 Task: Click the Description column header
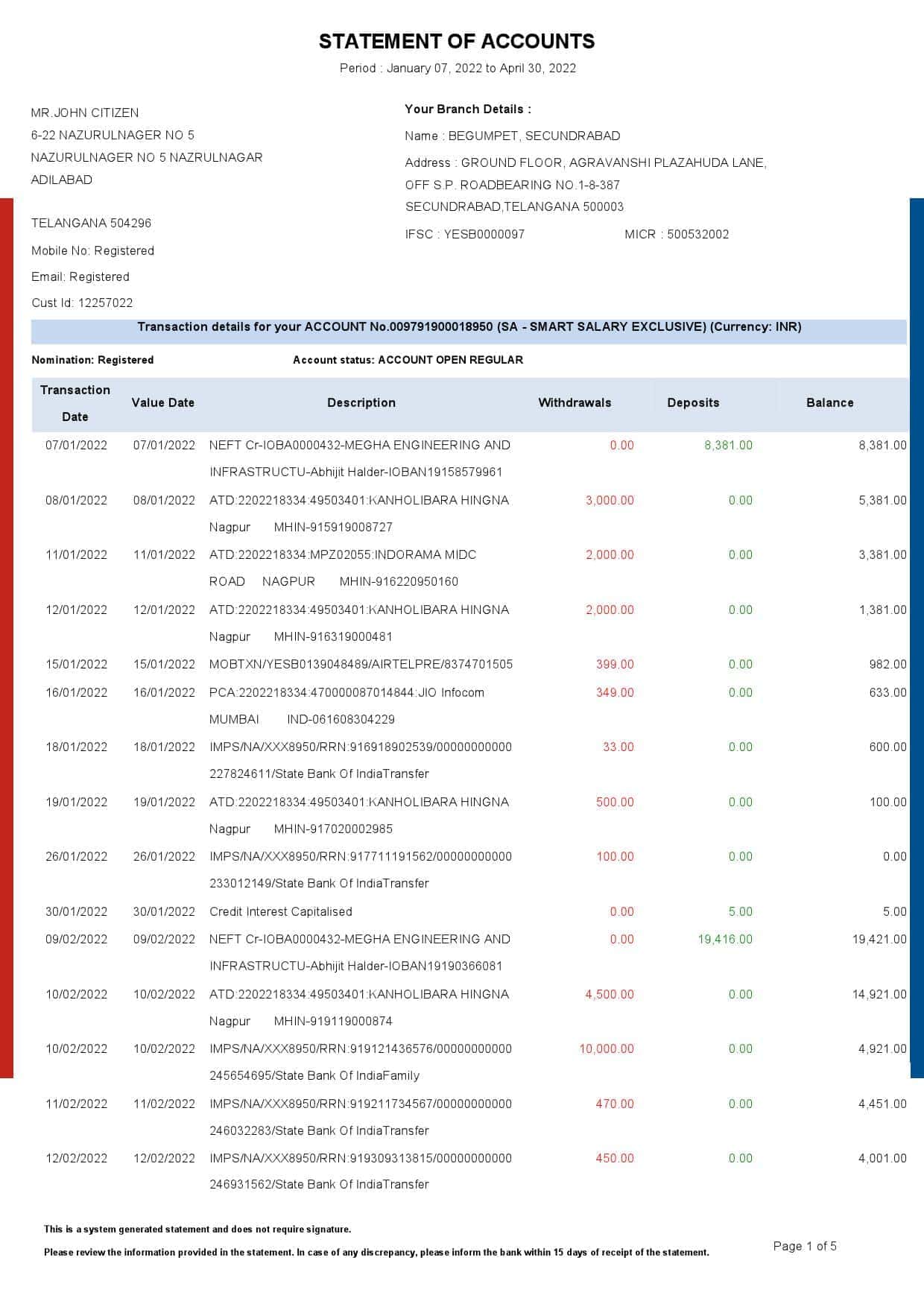pos(361,402)
